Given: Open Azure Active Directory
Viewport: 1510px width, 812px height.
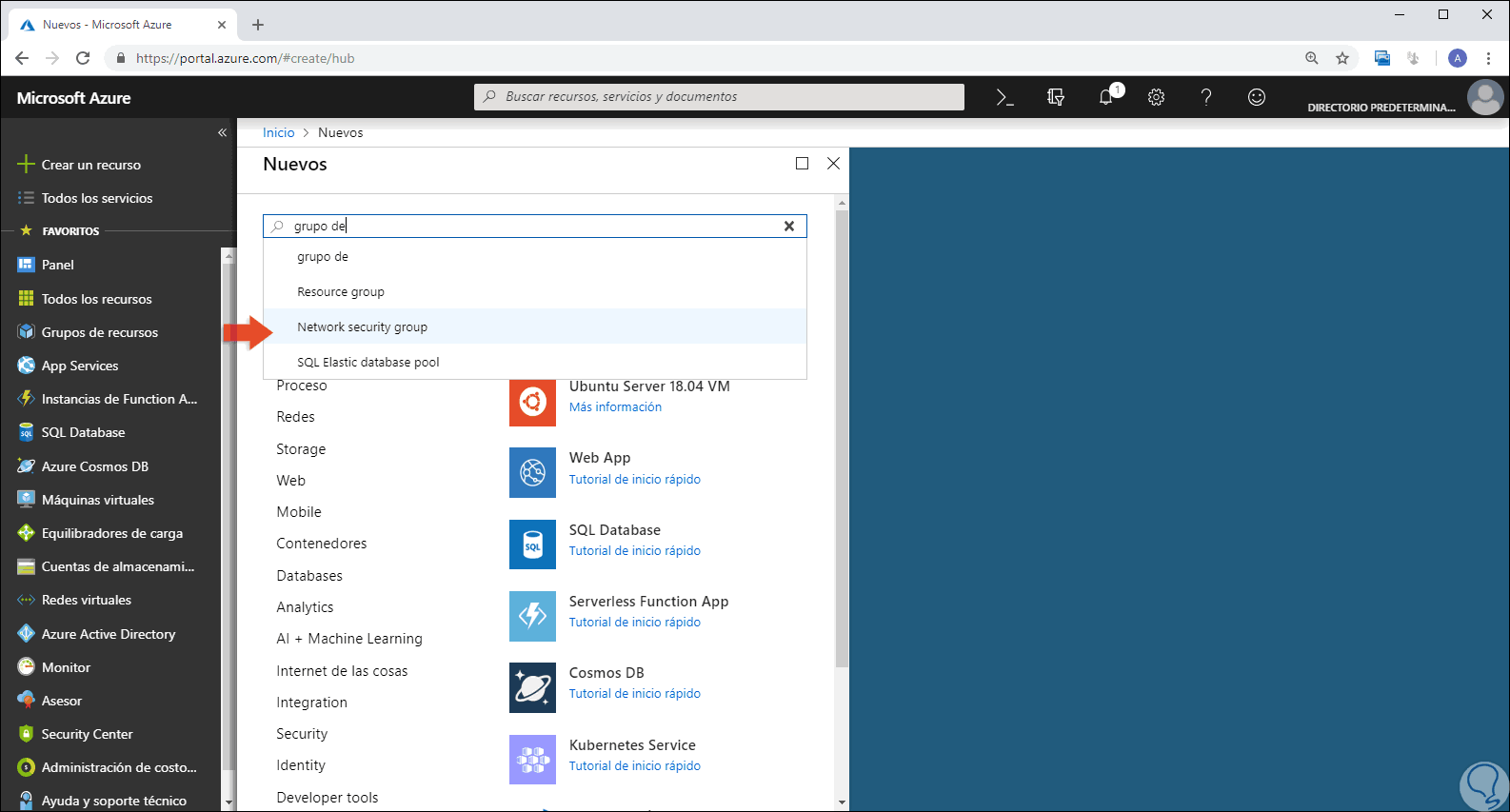Looking at the screenshot, I should (110, 634).
